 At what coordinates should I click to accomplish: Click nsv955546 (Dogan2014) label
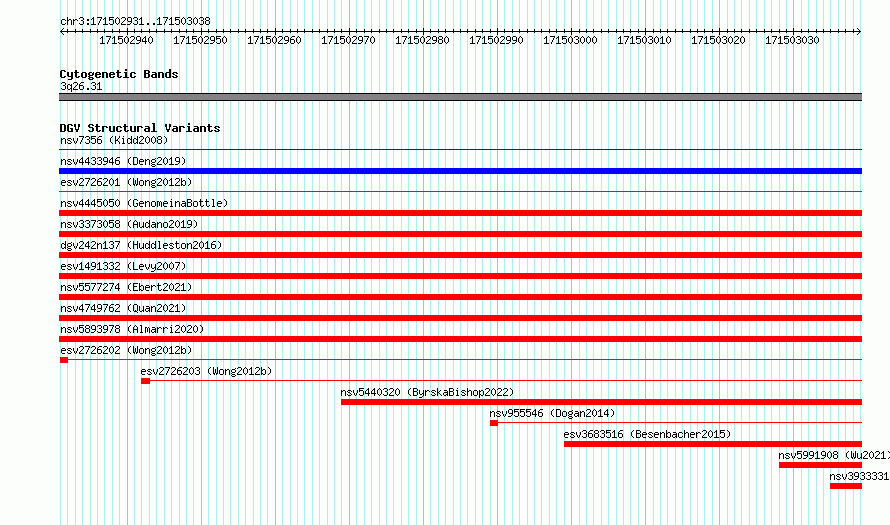pyautogui.click(x=552, y=413)
